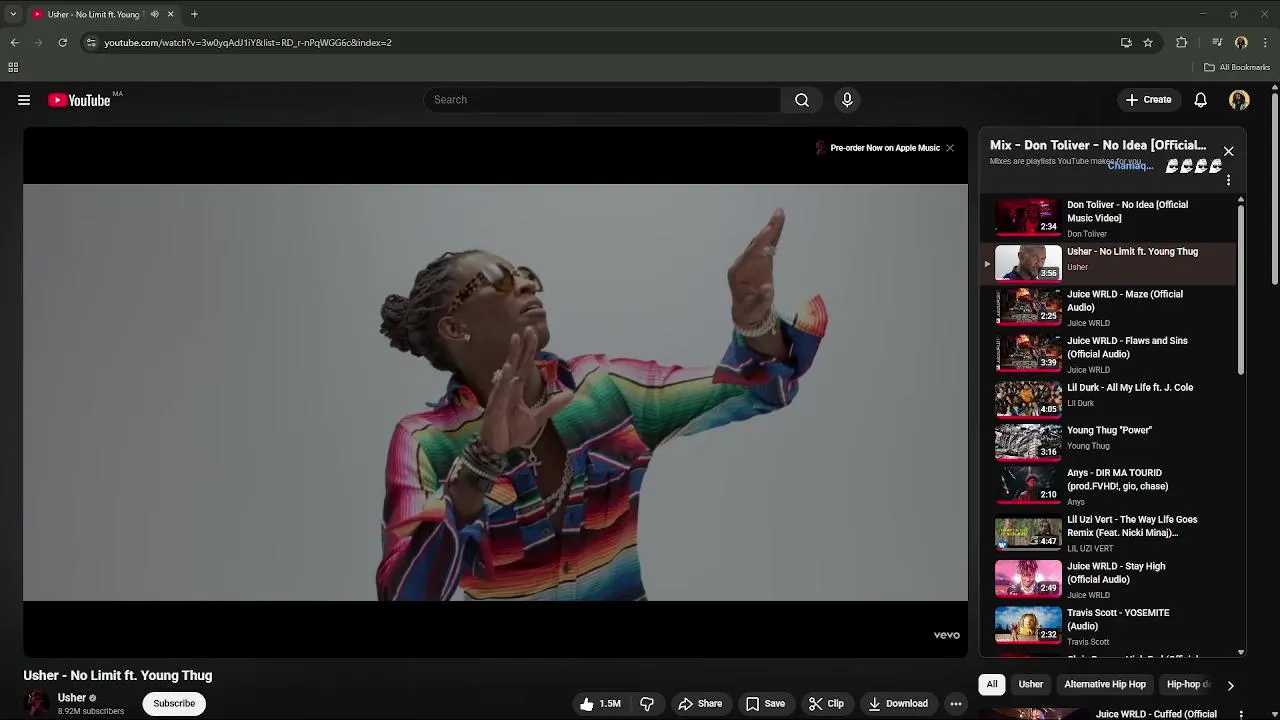Play Juice WRLD - Stay High
Screen dimensions: 1280x720
point(1110,579)
